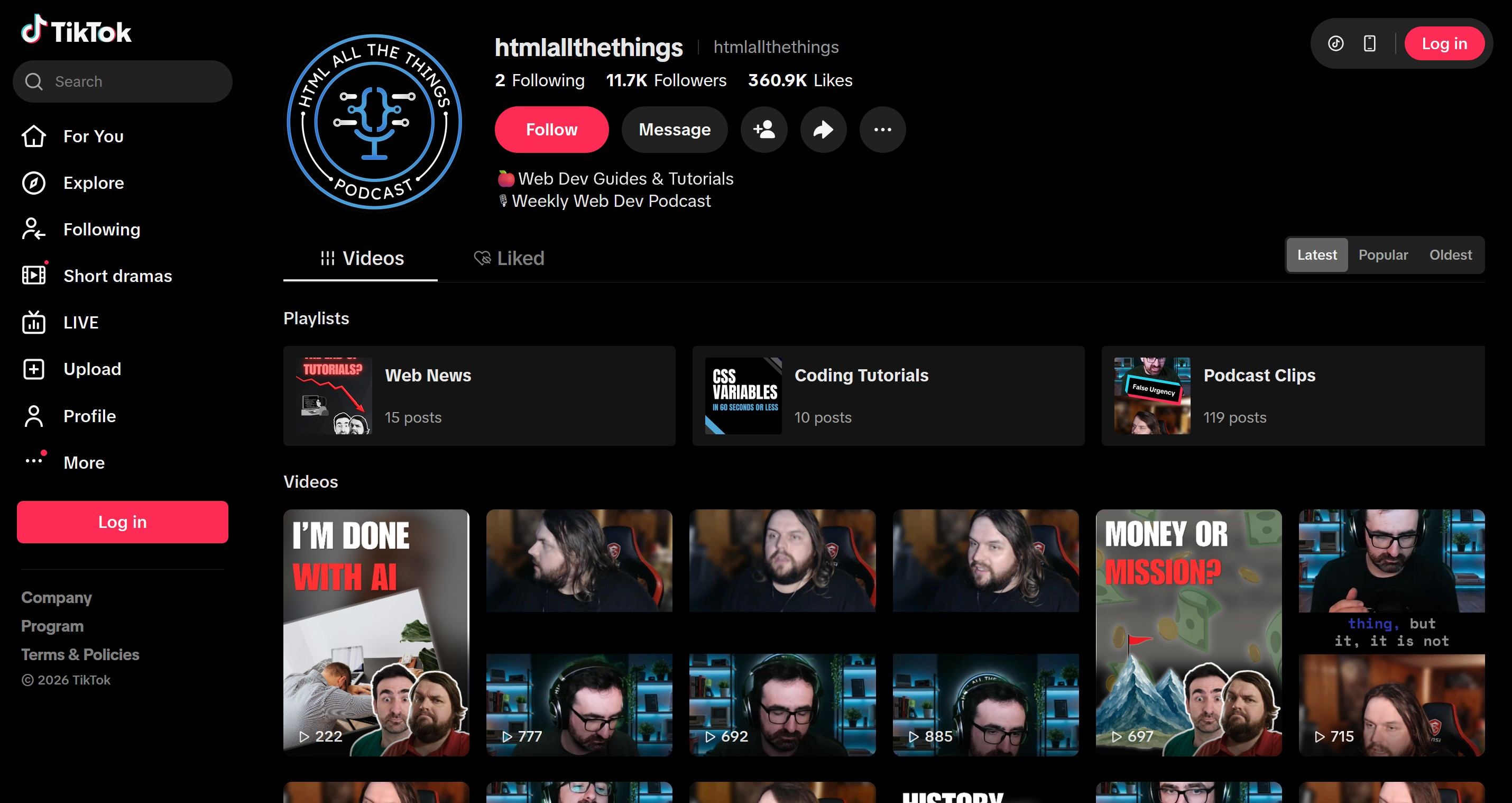Play the I'M DONE WITH AI video

point(376,633)
